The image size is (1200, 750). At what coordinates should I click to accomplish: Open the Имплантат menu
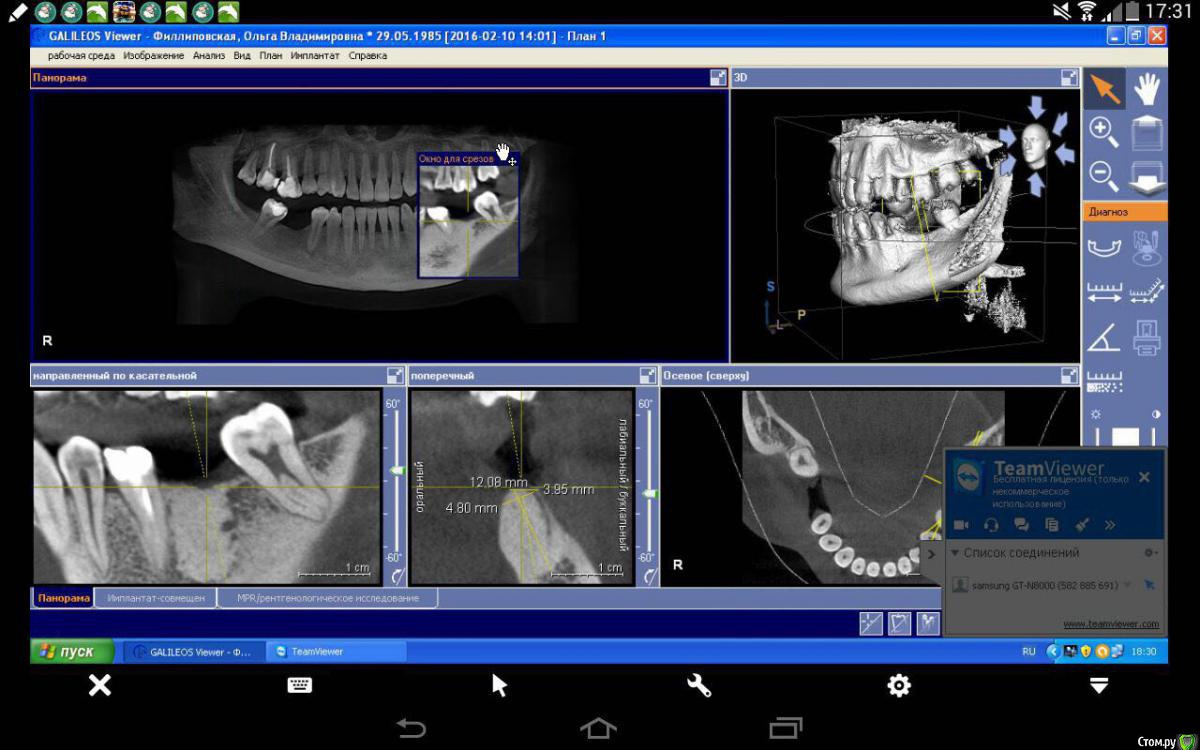tap(315, 56)
